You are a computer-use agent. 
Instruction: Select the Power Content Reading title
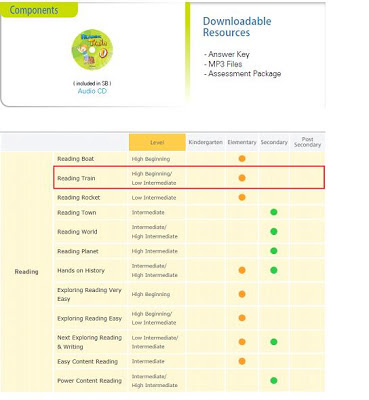pos(90,381)
